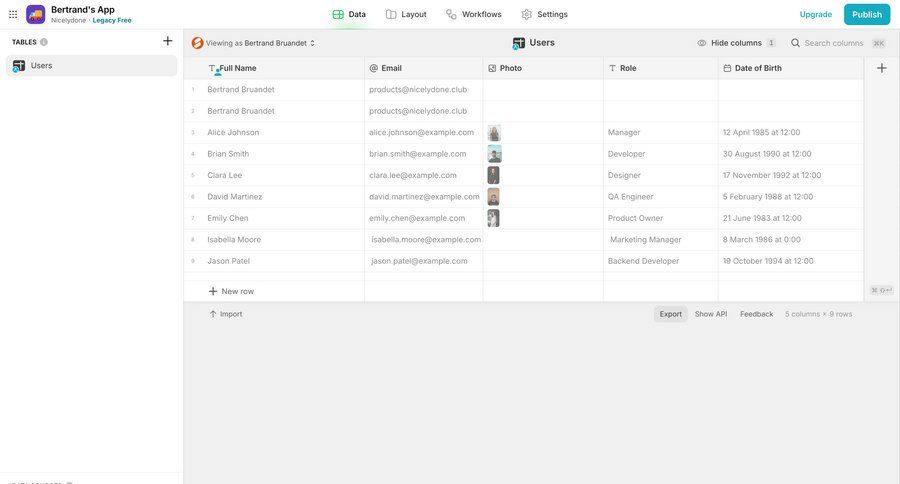Select the Emily Chen name cell

click(x=274, y=218)
